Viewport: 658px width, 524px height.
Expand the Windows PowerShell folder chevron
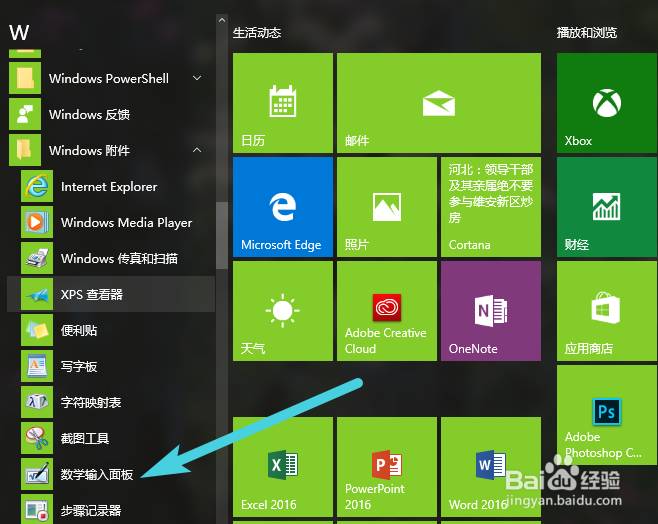197,78
